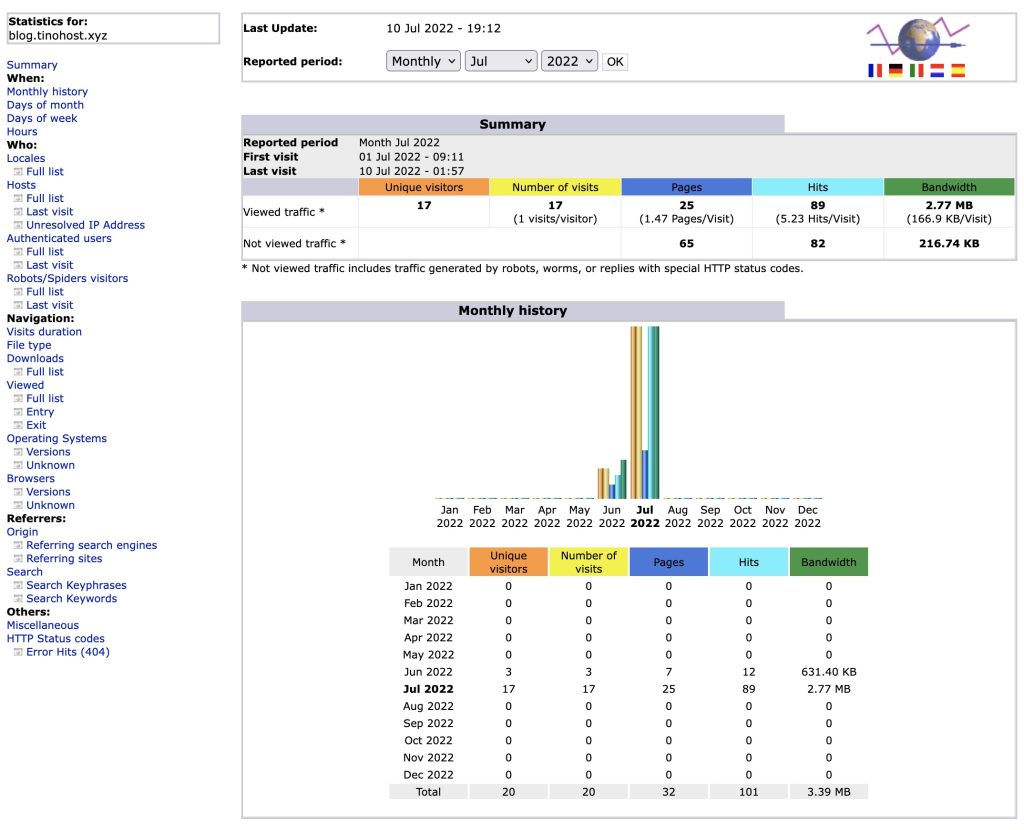This screenshot has height=830, width=1024.
Task: Switch language using the Dutch flag
Action: coord(937,71)
